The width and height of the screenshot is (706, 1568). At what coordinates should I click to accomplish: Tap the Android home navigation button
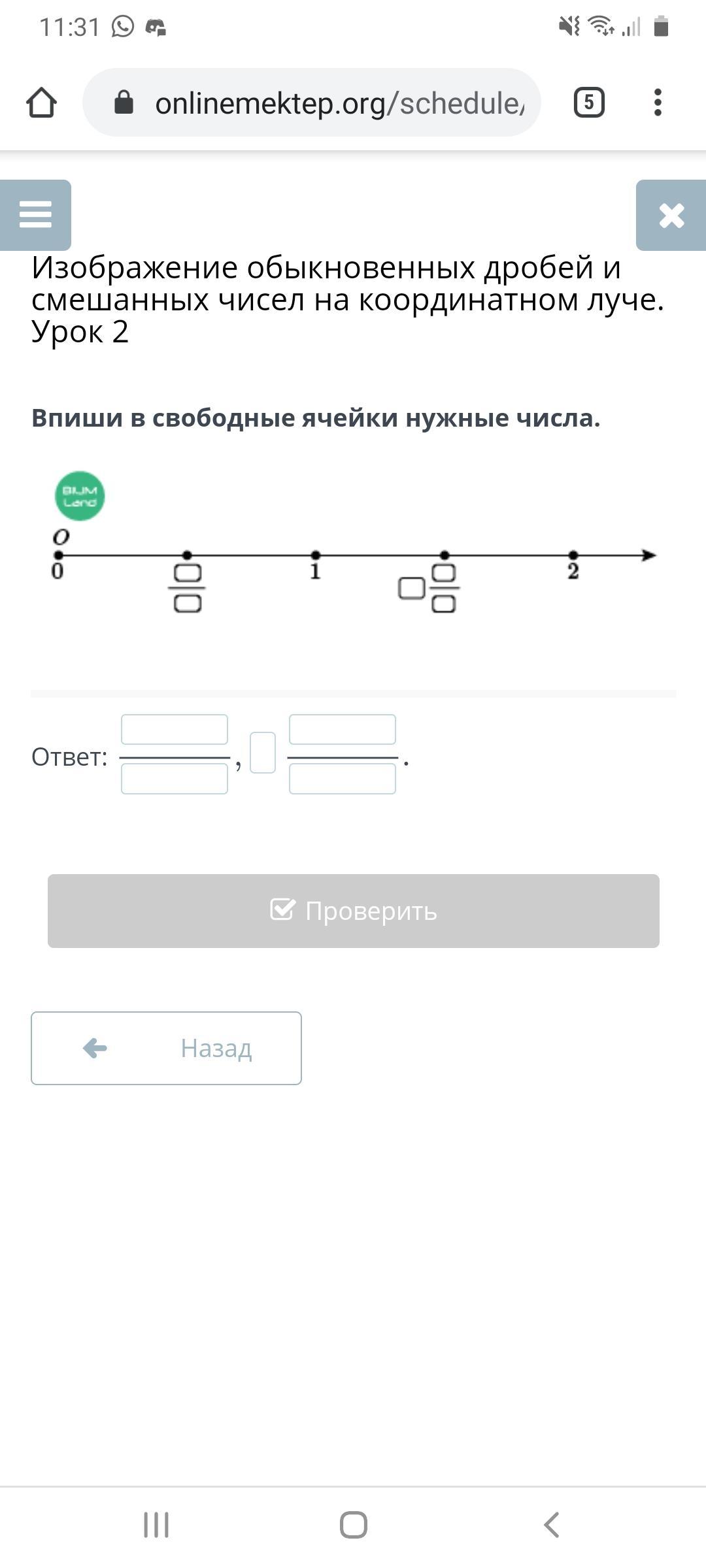354,1525
